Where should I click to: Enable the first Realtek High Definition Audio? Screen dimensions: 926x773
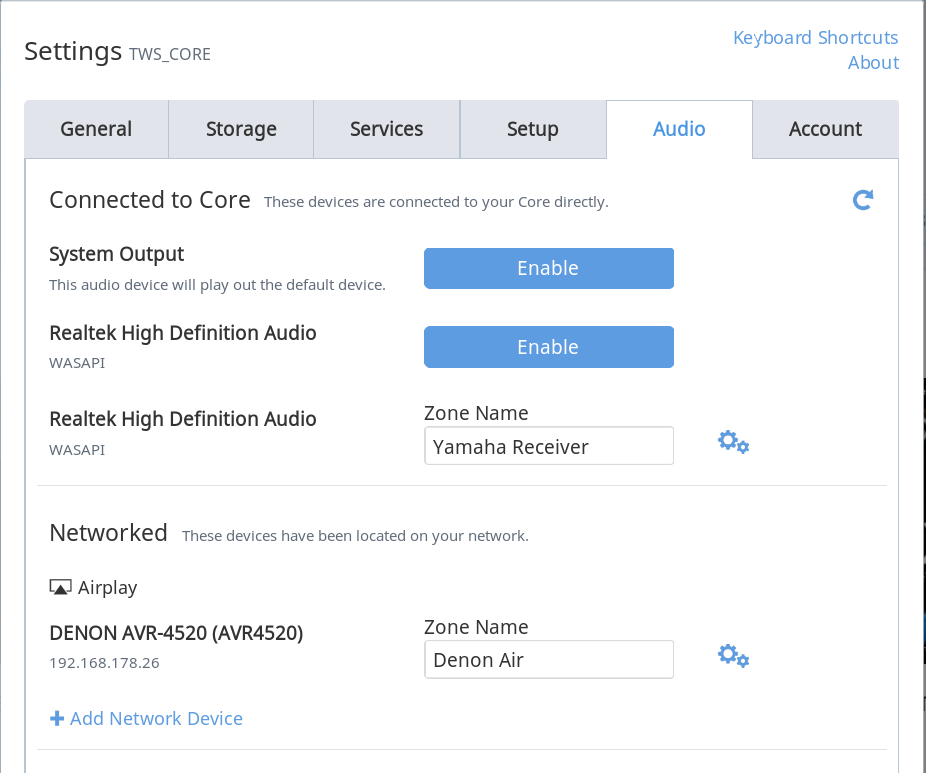coord(549,347)
